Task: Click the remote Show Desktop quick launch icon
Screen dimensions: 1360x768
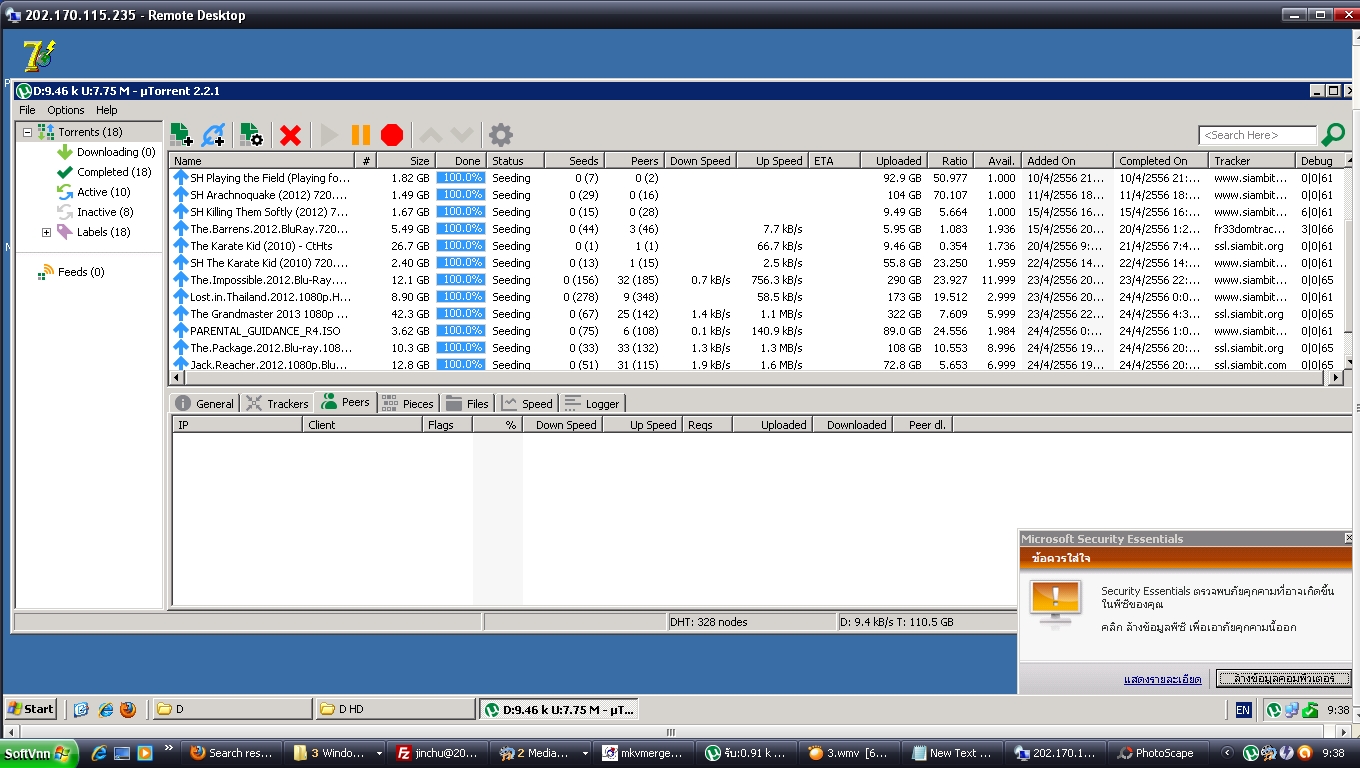Action: click(x=82, y=709)
